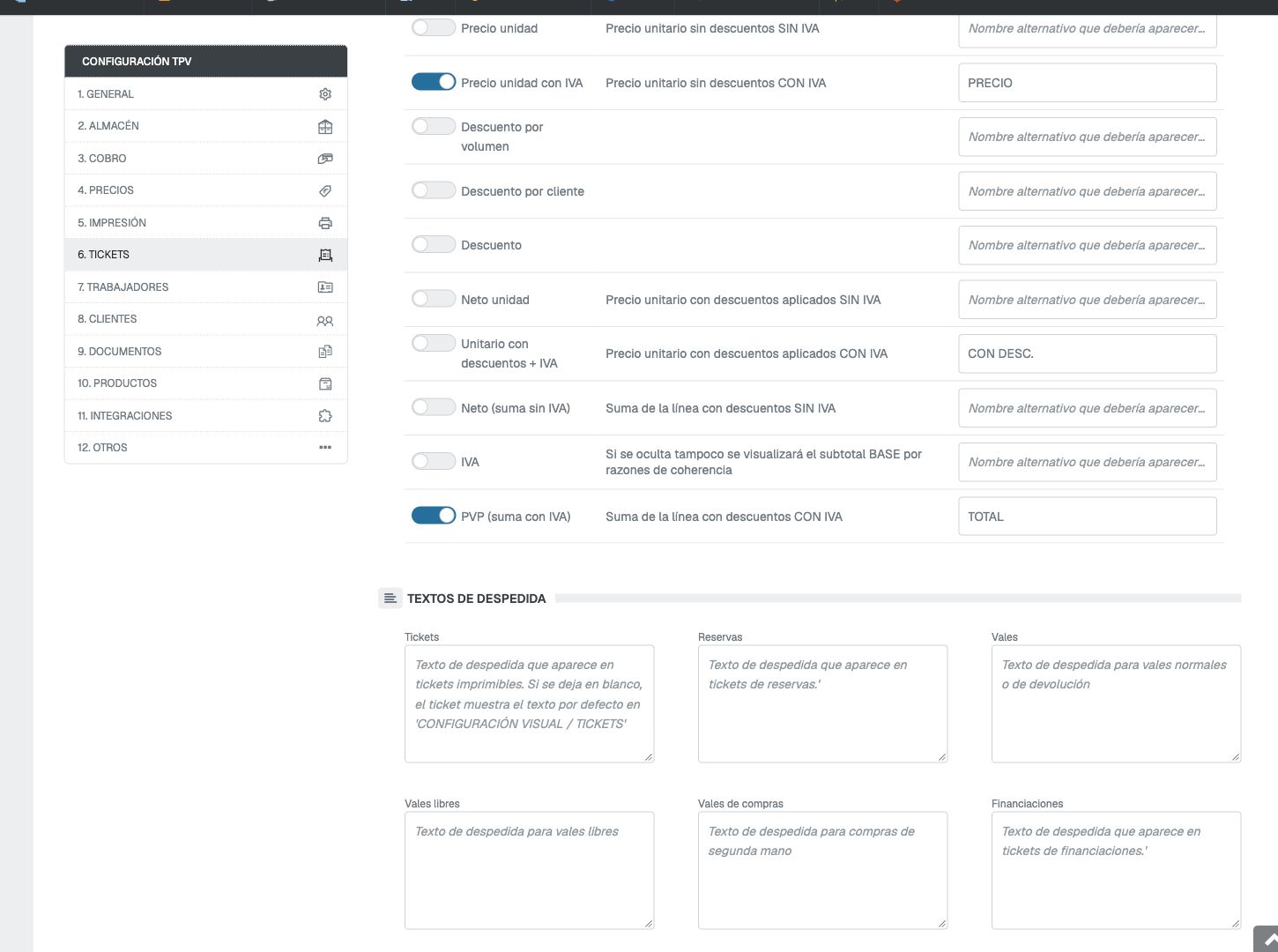Select 4. PRECIOS in sidebar
This screenshot has height=952, width=1278.
pos(206,190)
